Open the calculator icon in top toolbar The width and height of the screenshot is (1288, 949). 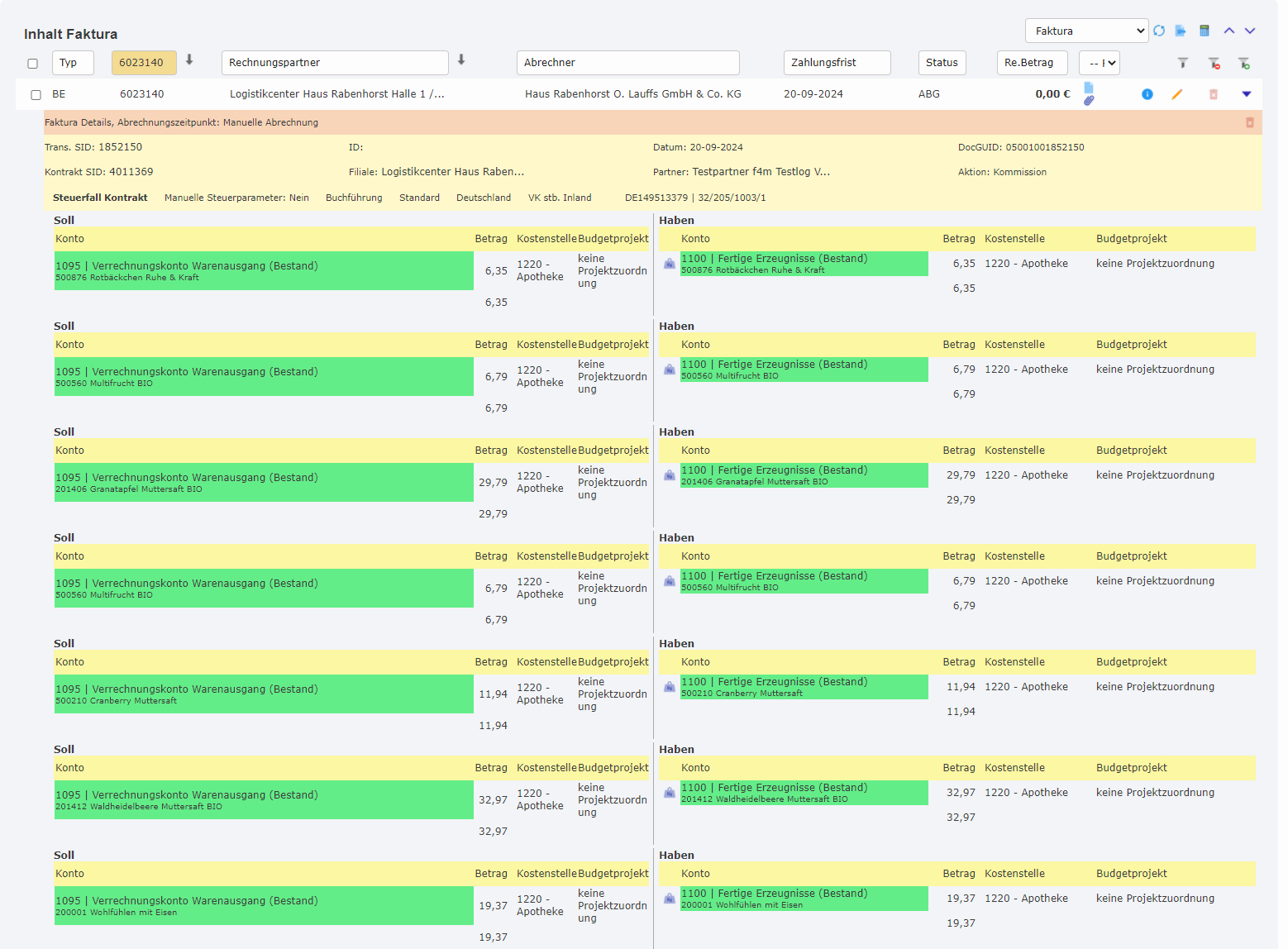[x=1205, y=31]
